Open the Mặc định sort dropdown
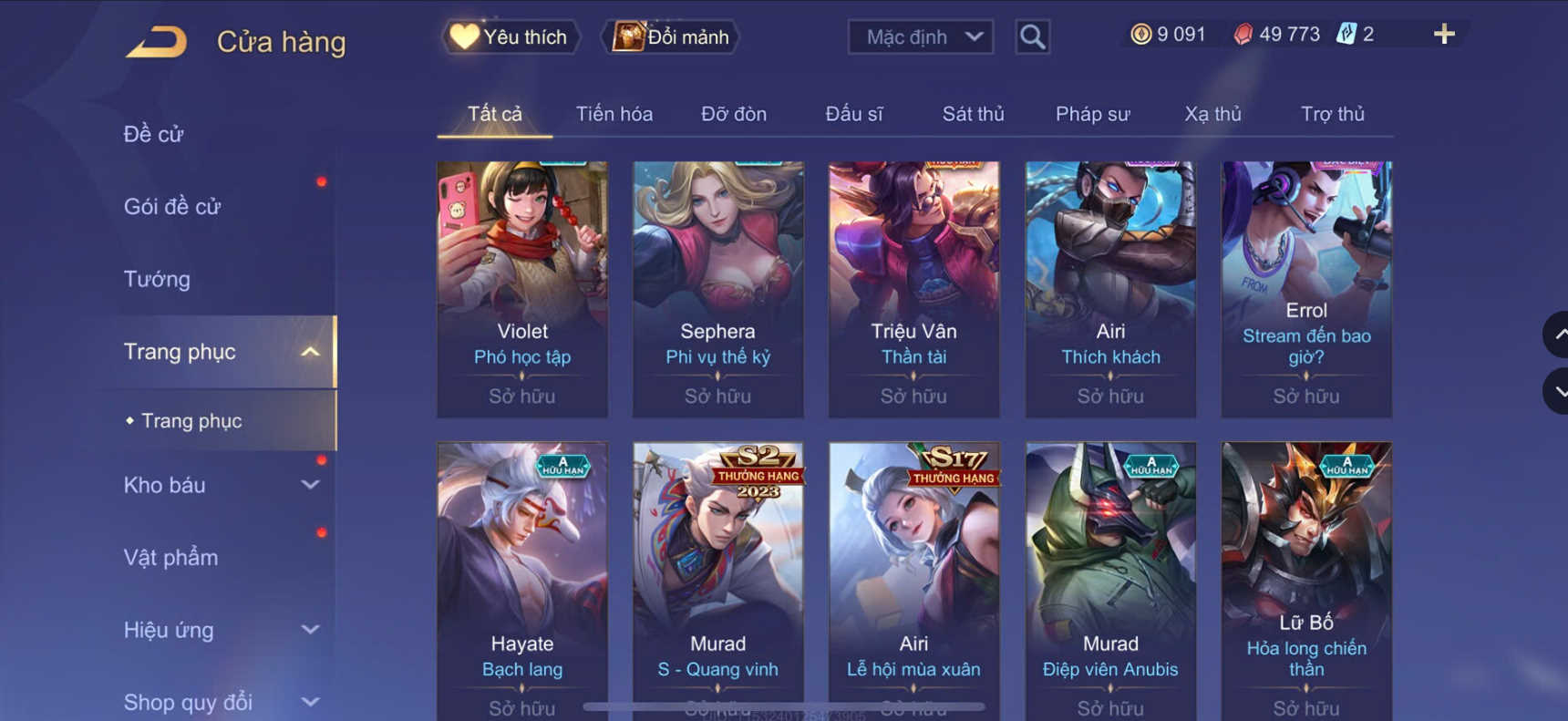 tap(921, 37)
